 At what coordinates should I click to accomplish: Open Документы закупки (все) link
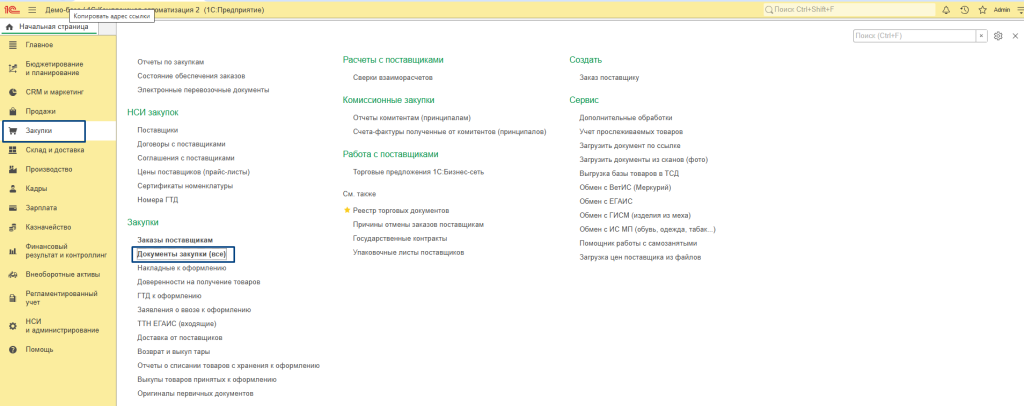tap(182, 255)
